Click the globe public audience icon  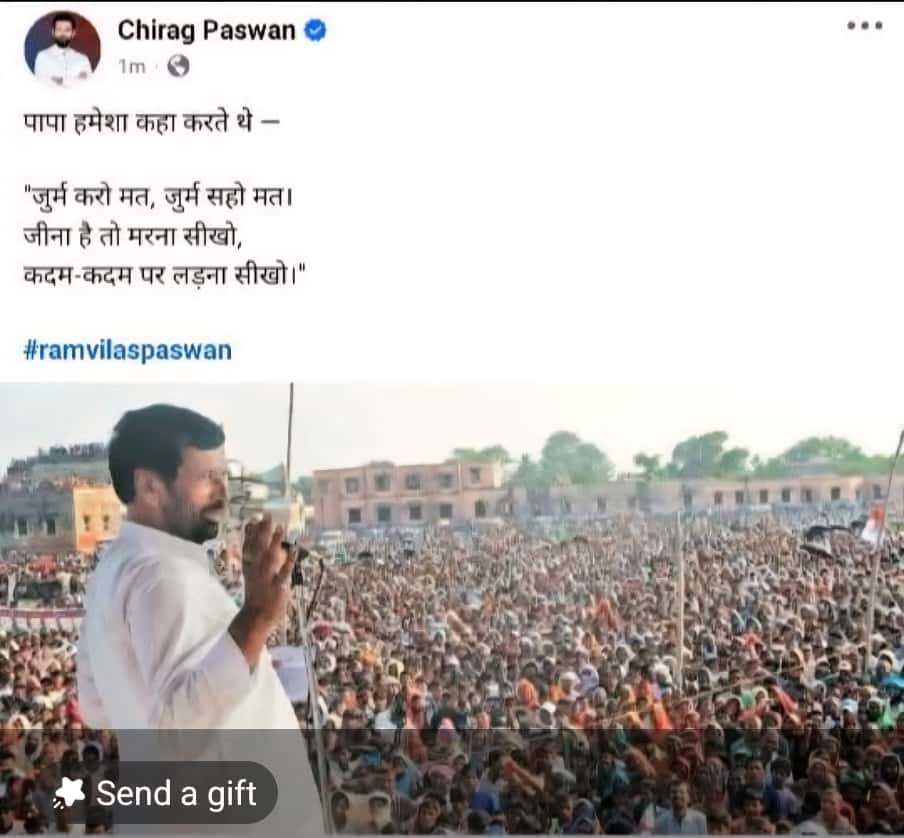point(178,66)
